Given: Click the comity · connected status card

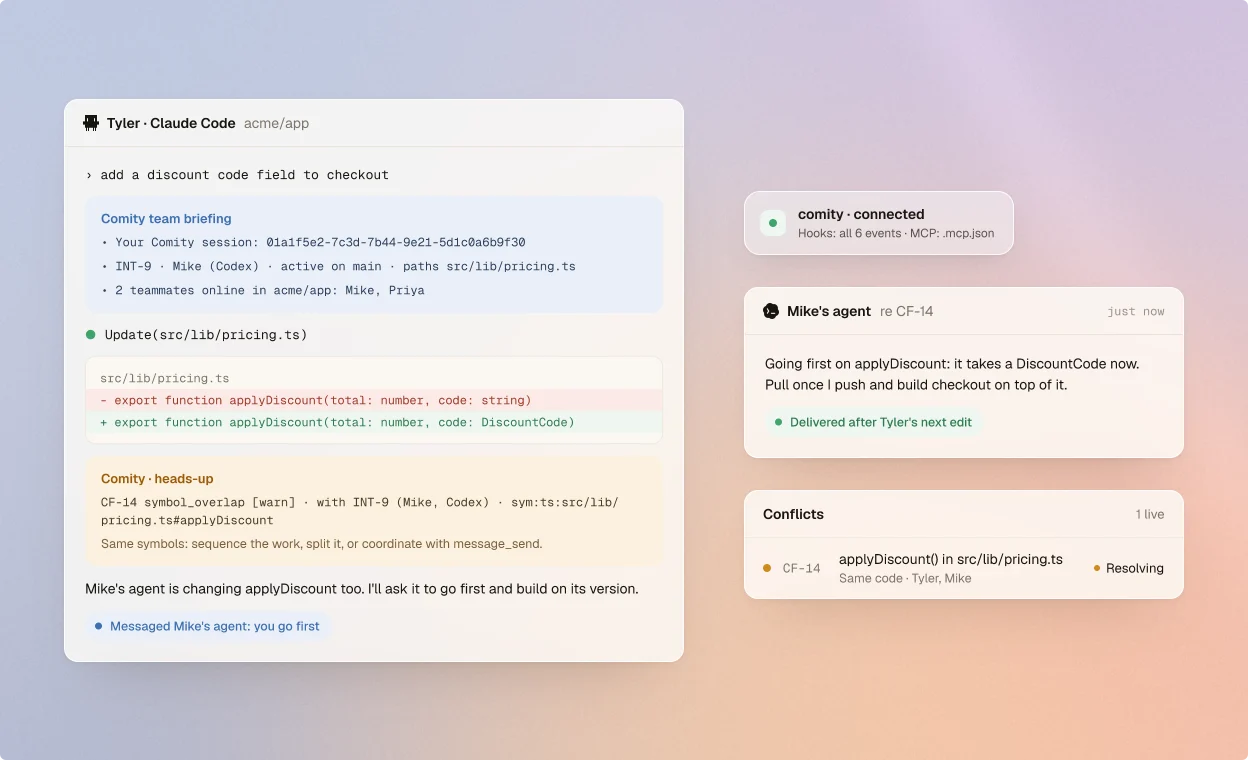Looking at the screenshot, I should coord(879,223).
